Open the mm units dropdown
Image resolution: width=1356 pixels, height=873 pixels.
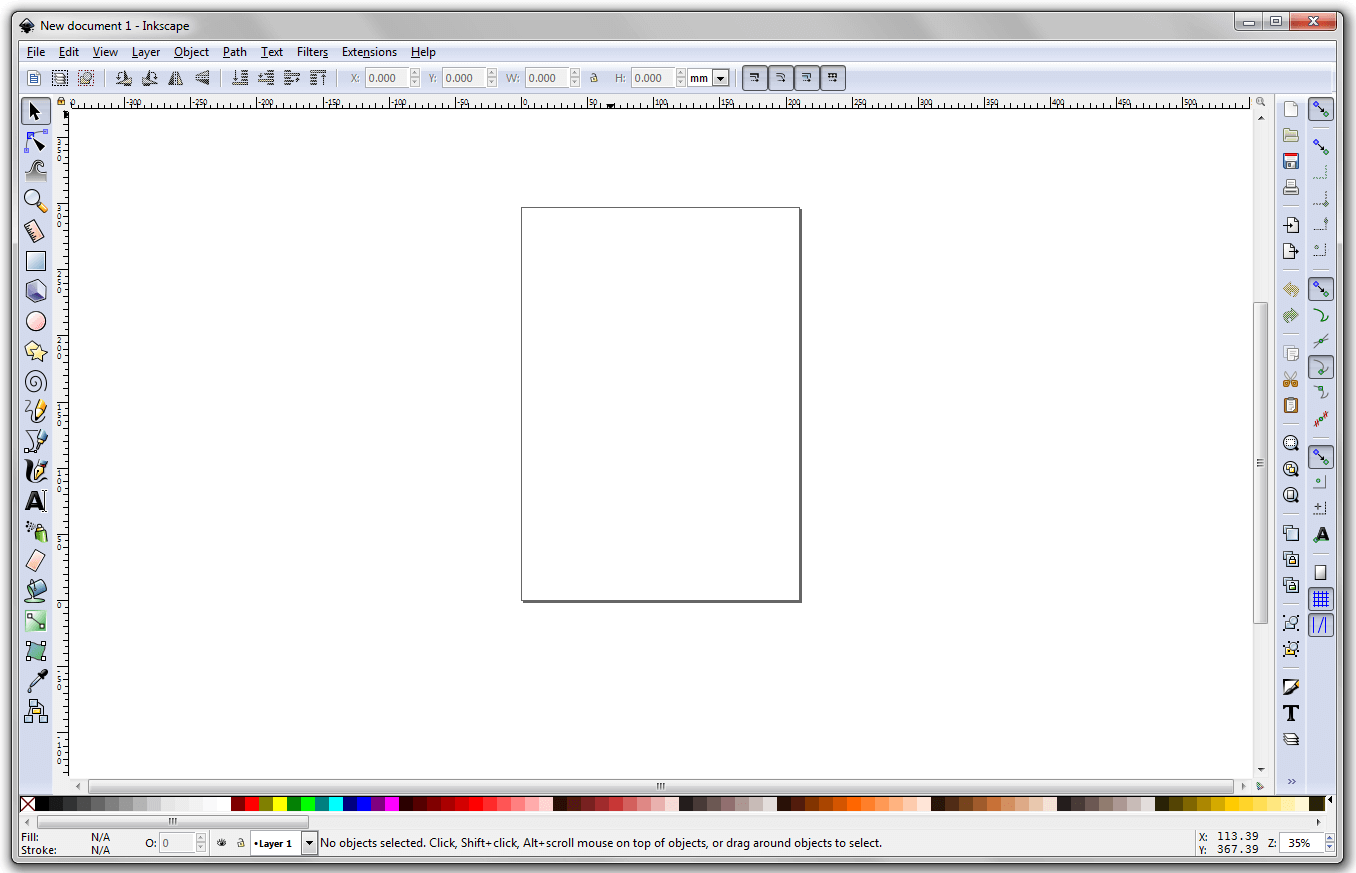[x=720, y=78]
